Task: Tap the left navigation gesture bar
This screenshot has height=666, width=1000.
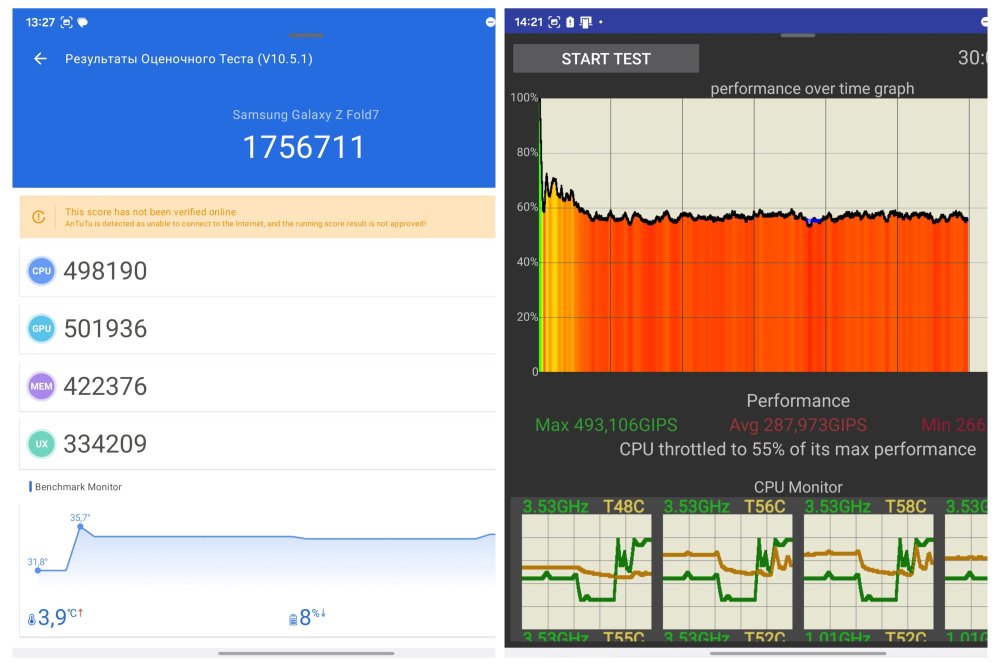Action: pos(306,653)
